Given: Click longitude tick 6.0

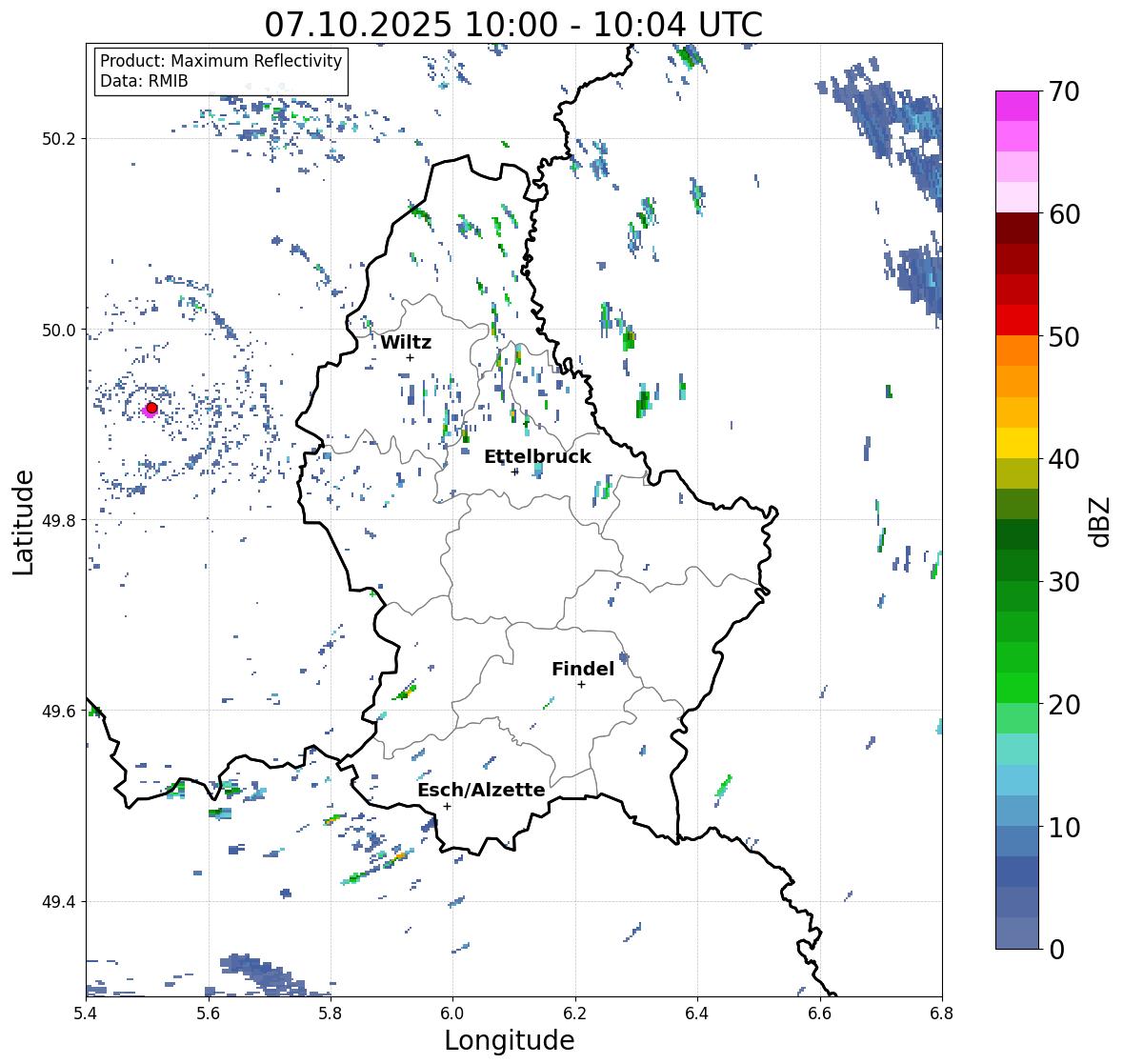Looking at the screenshot, I should tap(452, 1014).
